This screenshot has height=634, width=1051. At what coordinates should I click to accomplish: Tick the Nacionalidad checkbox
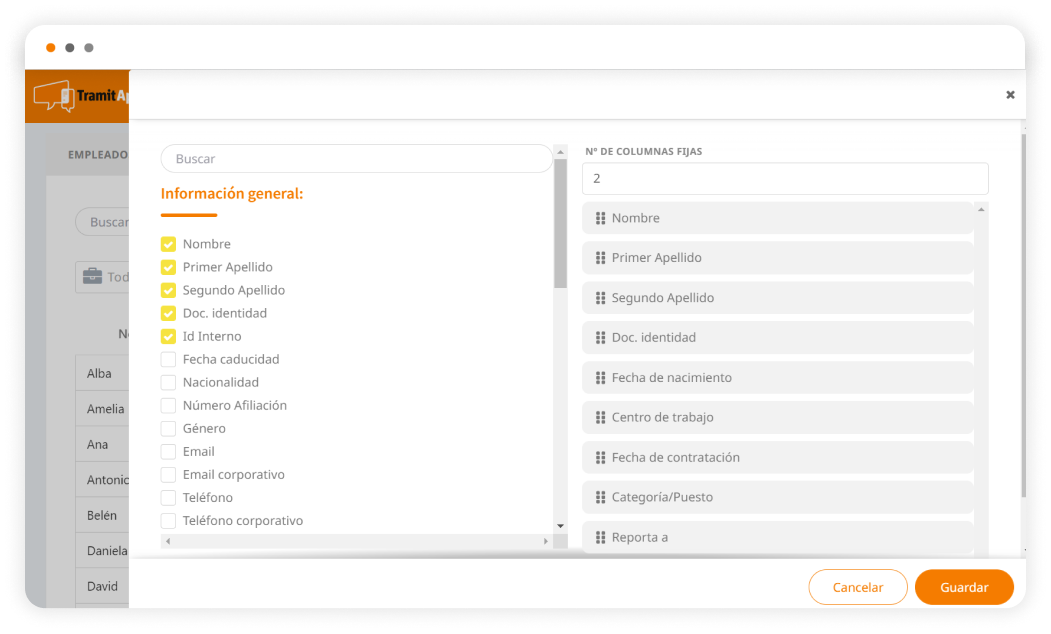click(x=168, y=382)
